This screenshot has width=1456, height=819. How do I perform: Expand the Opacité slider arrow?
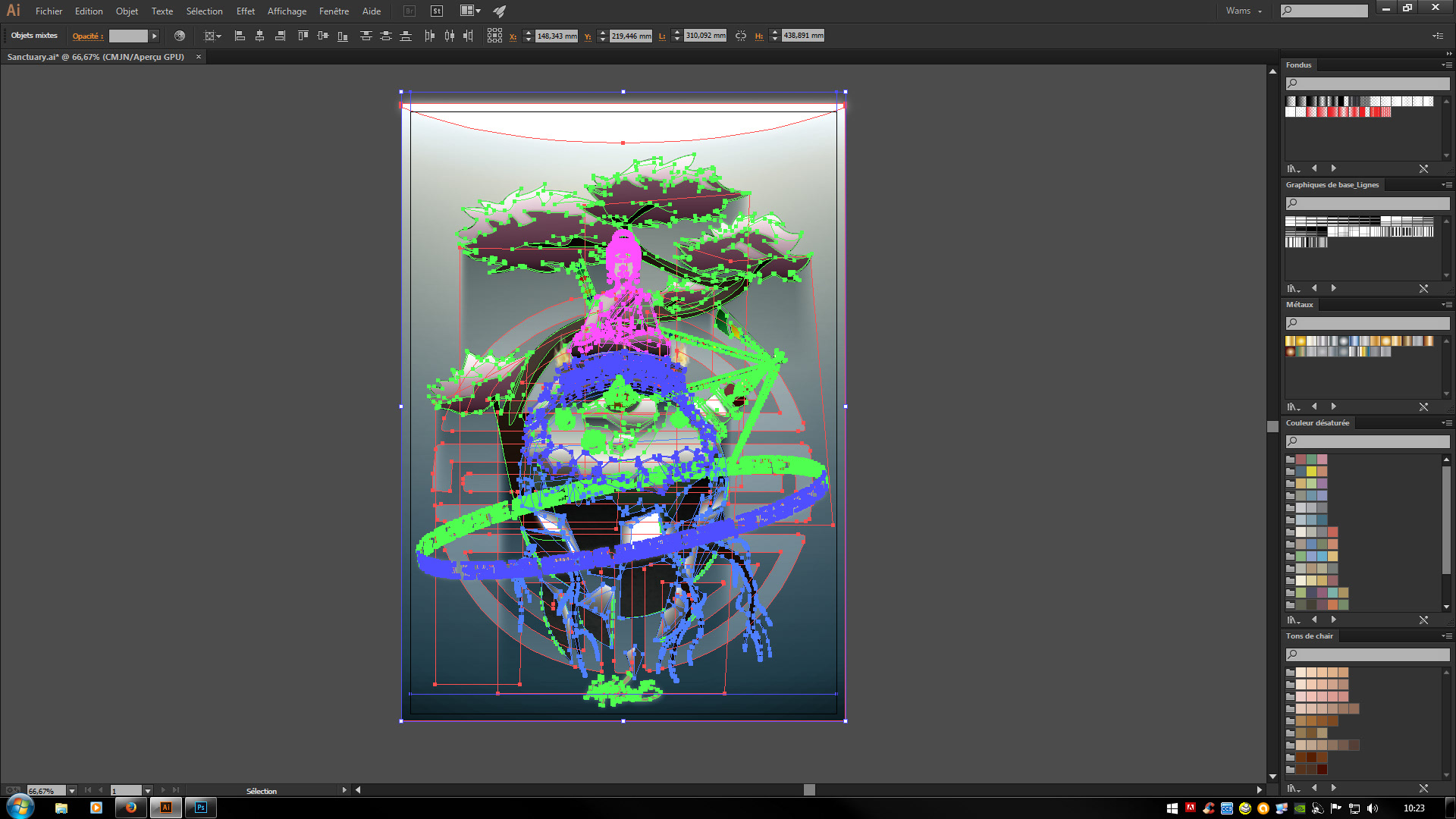click(x=154, y=36)
